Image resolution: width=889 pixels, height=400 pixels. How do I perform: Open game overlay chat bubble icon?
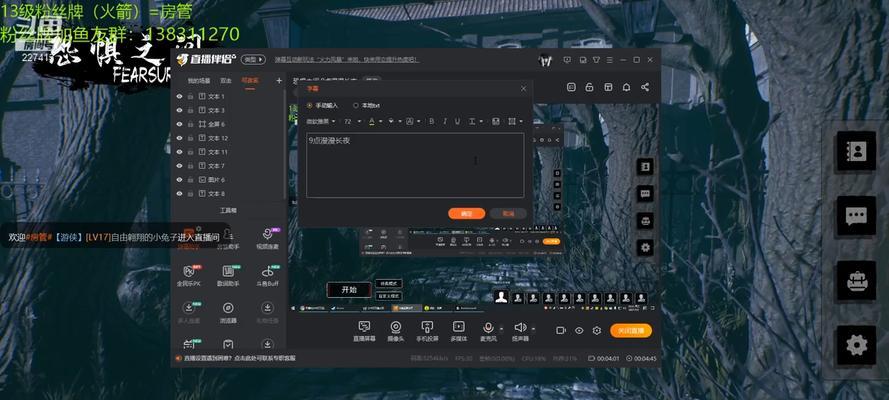click(x=856, y=216)
